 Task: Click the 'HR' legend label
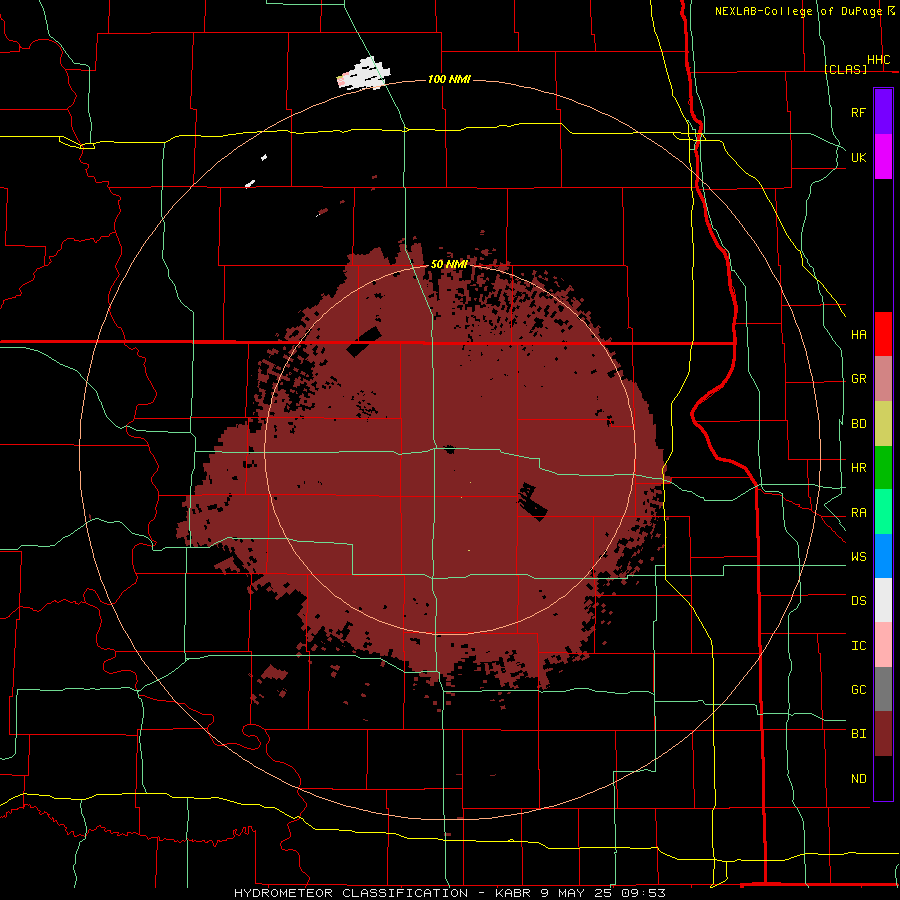click(858, 468)
